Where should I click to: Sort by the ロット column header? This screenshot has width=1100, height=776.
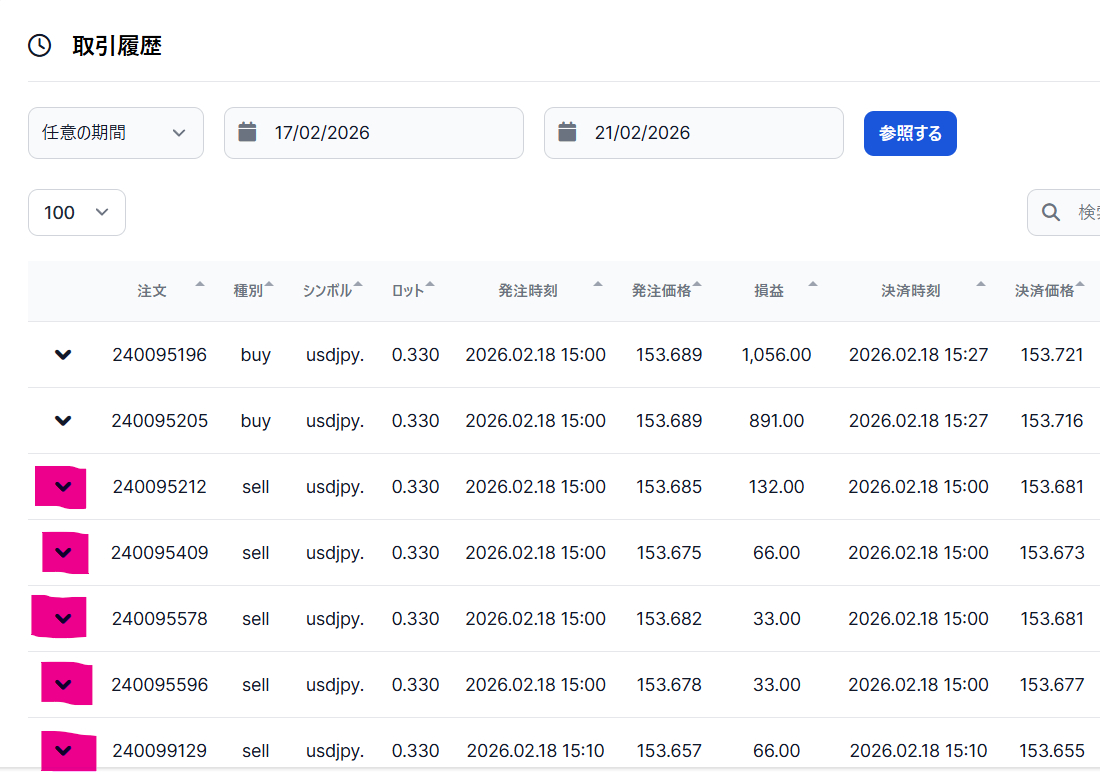point(408,290)
